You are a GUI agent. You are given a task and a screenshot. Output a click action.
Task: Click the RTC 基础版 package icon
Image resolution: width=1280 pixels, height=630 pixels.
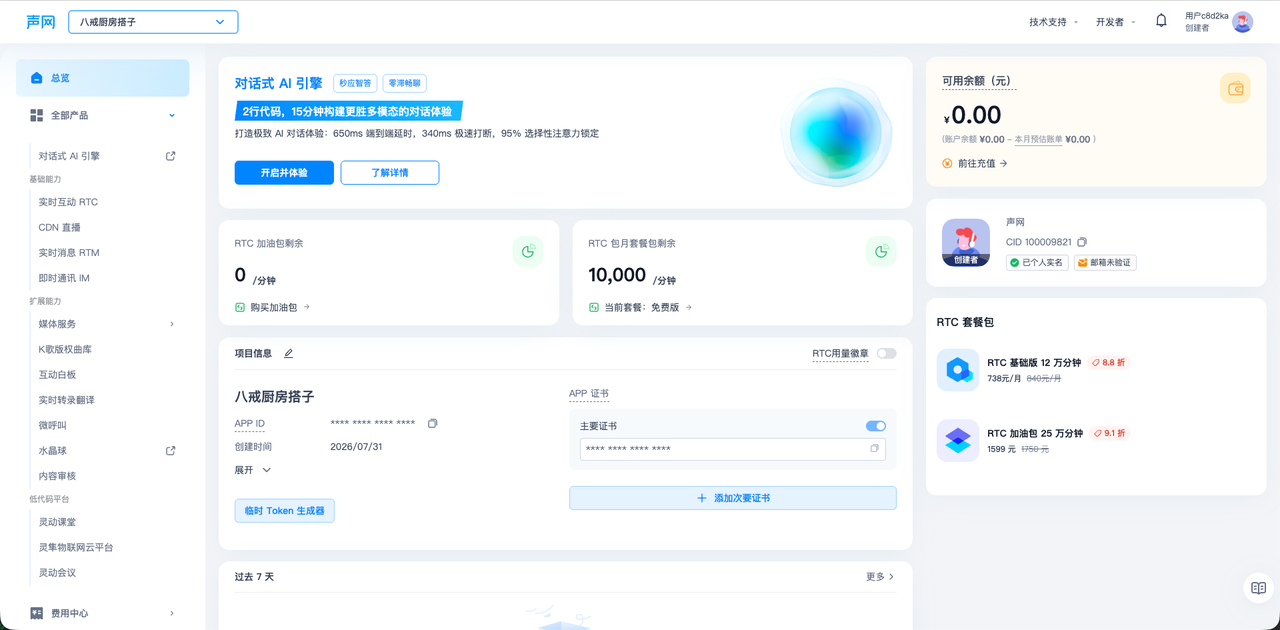958,370
